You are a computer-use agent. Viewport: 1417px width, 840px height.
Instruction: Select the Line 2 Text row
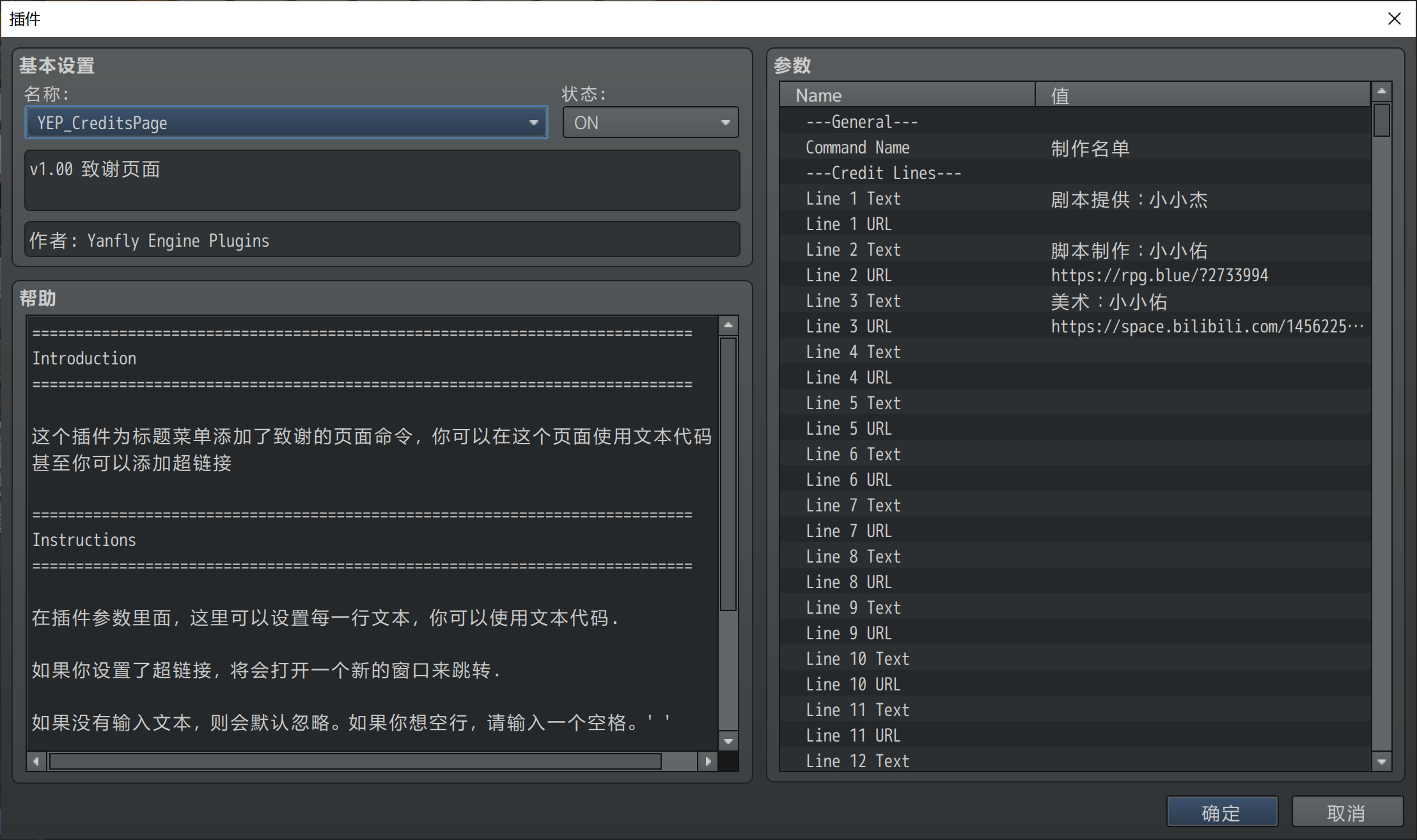pos(1075,249)
